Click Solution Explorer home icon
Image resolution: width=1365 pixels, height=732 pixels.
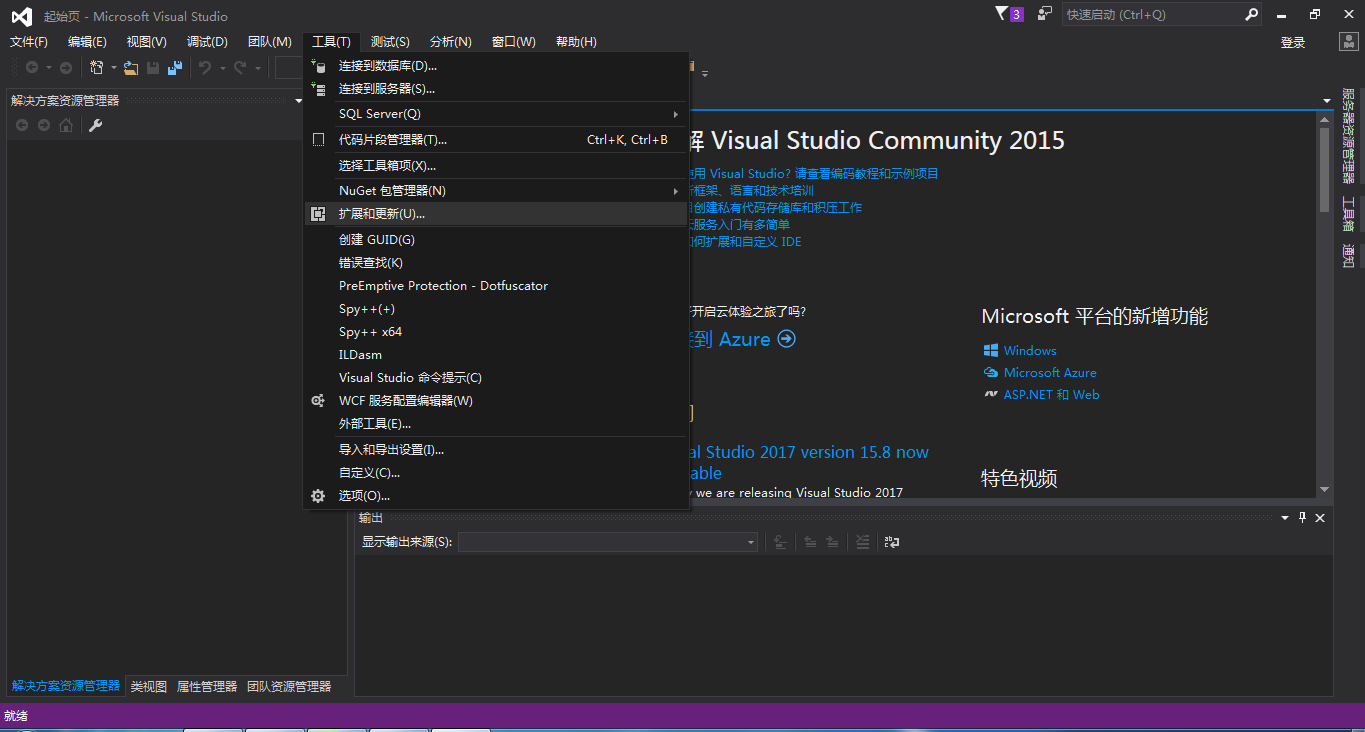pos(66,125)
